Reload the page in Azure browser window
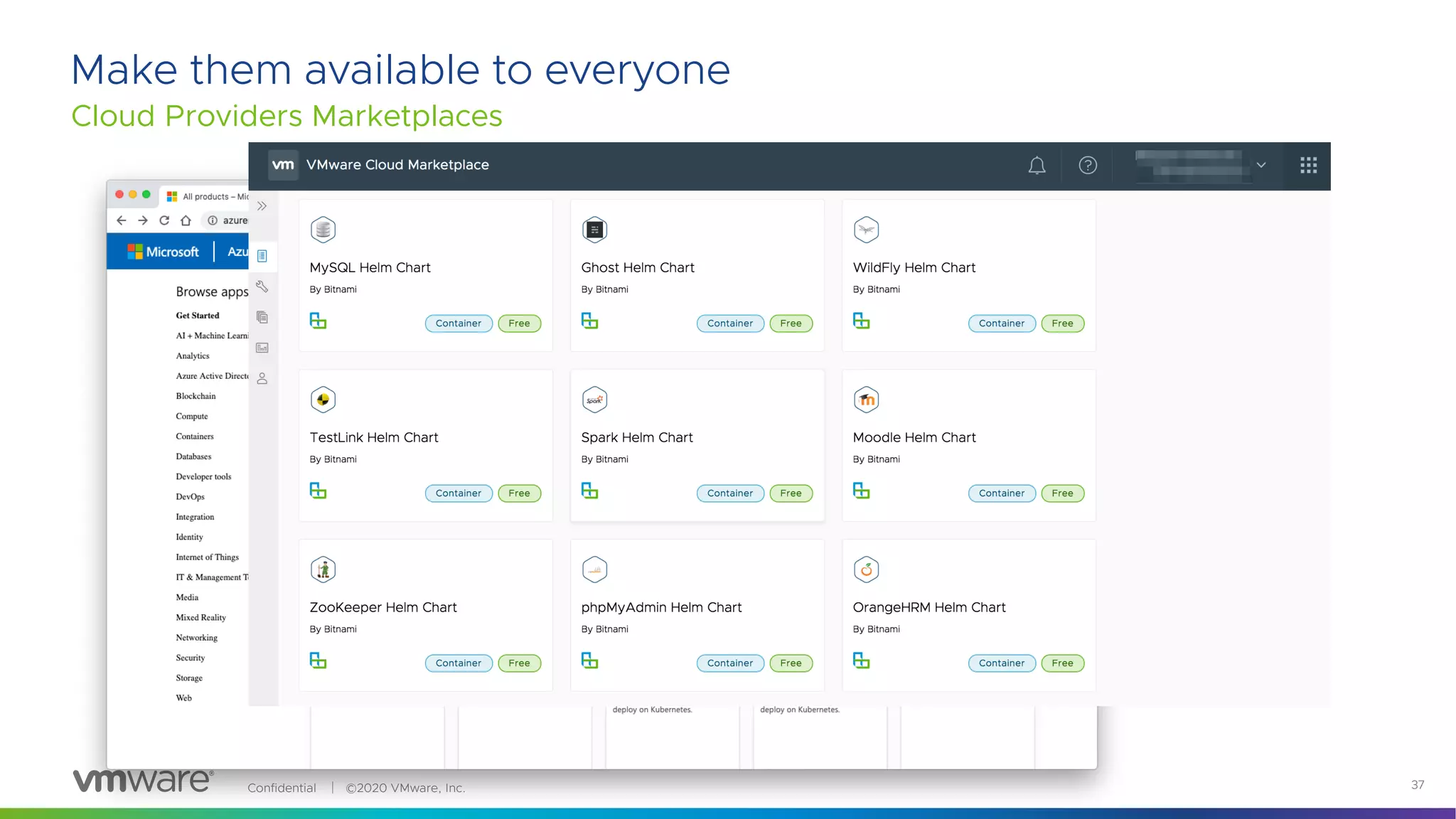Viewport: 1456px width, 819px height. click(164, 220)
